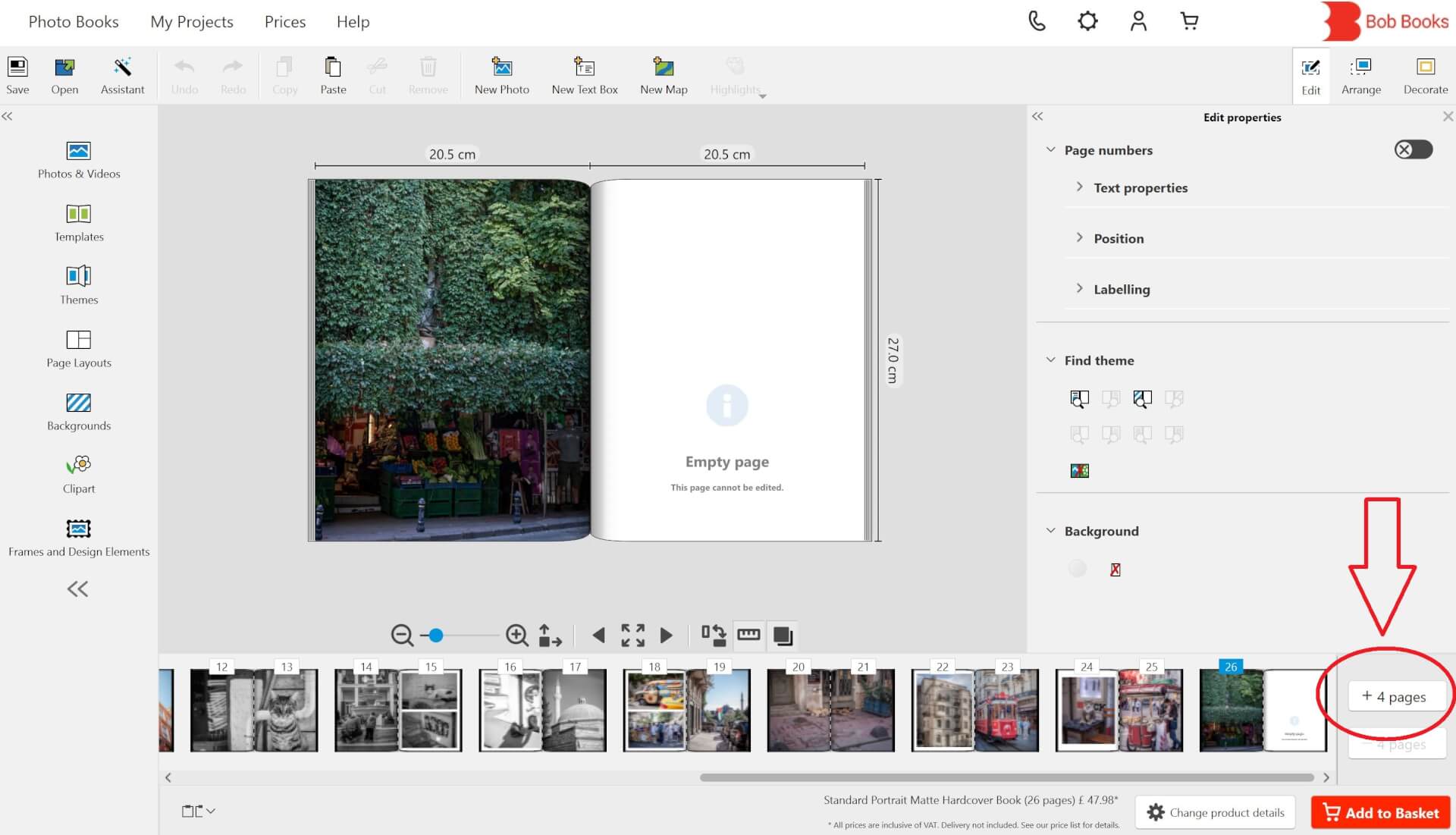
Task: Open the Page Layouts panel
Action: coord(79,349)
